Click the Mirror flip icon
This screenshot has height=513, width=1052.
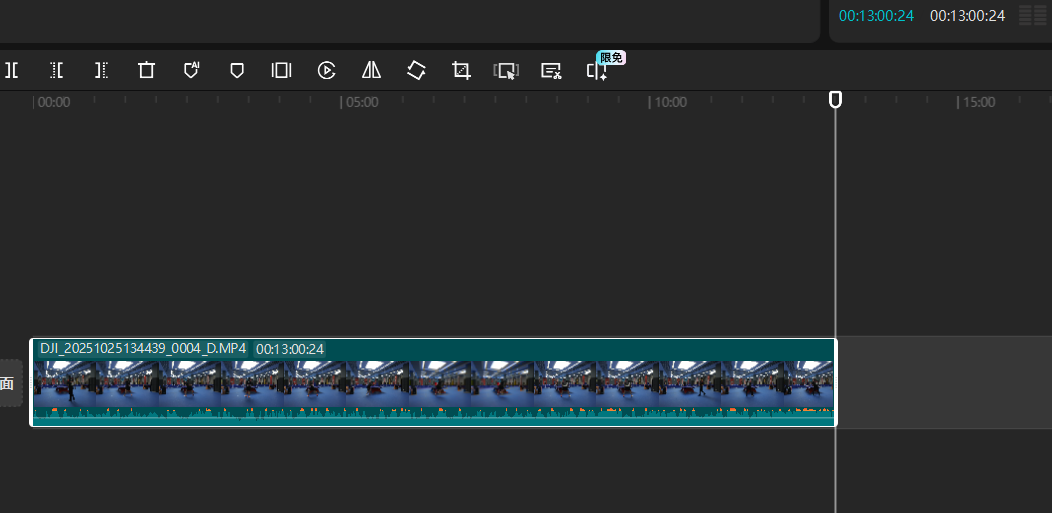tap(371, 70)
